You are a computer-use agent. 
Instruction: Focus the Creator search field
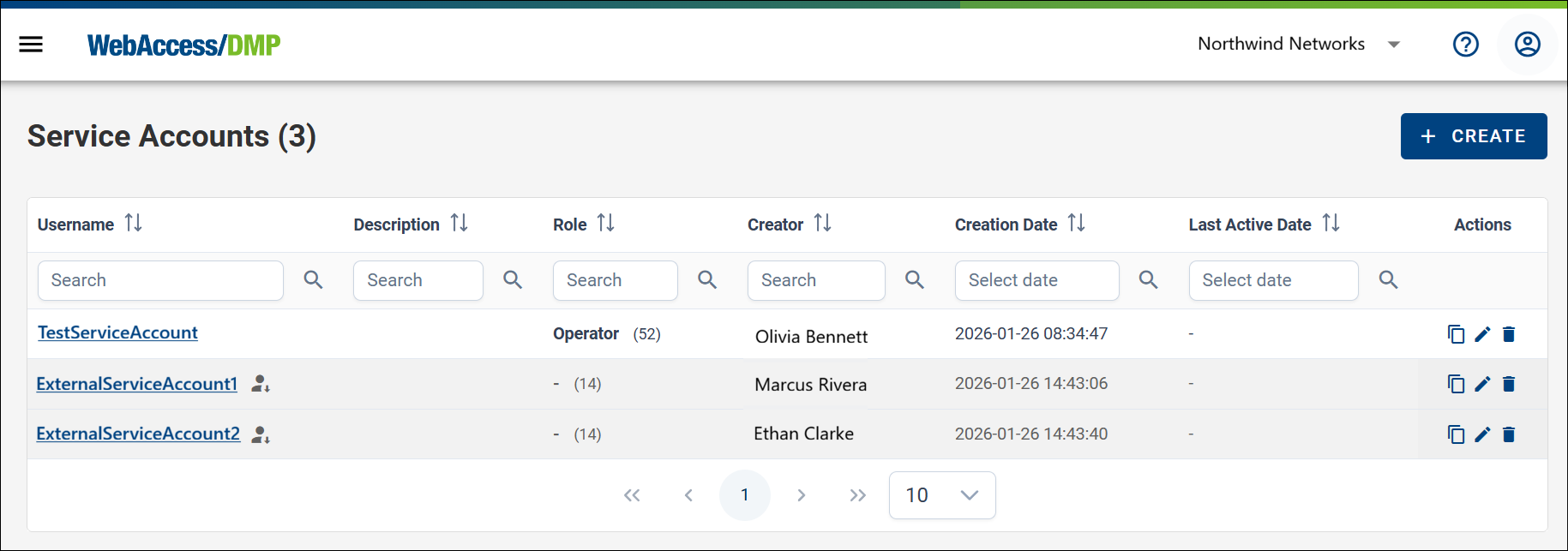point(816,280)
